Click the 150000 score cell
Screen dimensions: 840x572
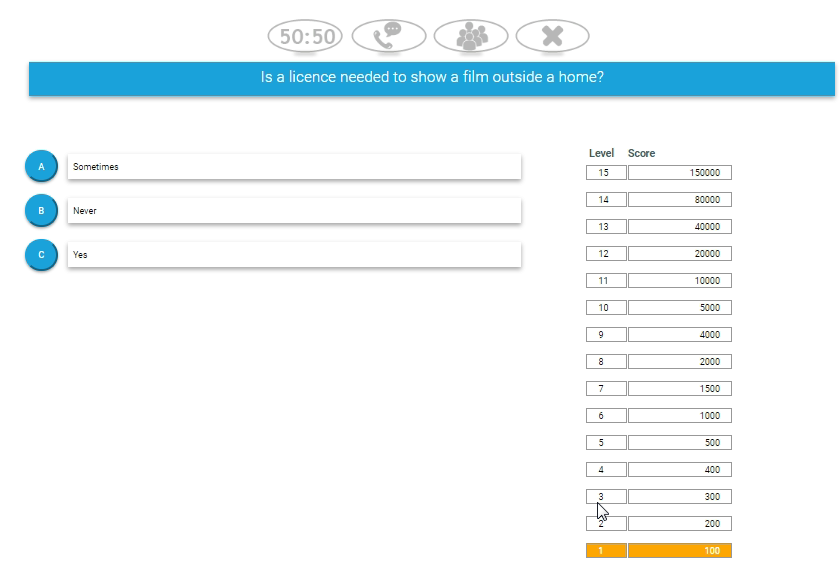click(x=680, y=173)
